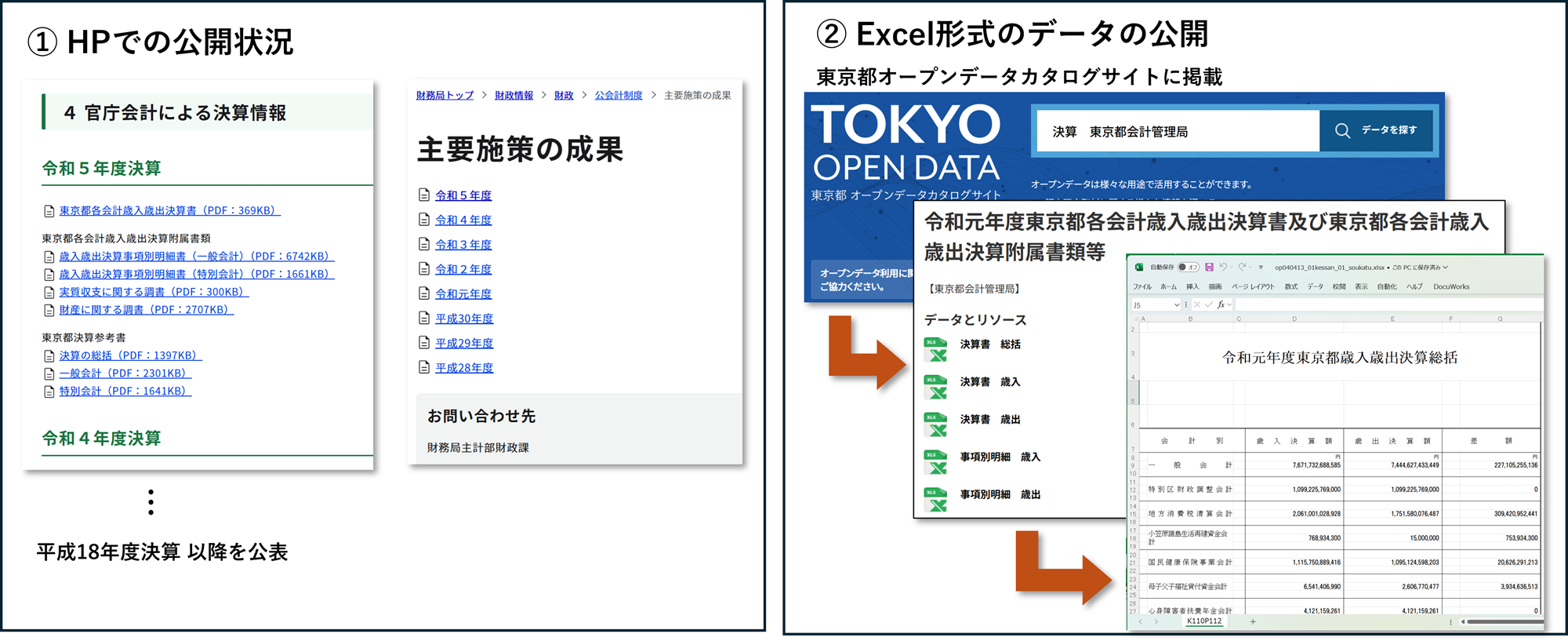This screenshot has width=1568, height=641.
Task: Click the redo arrow in Excel
Action: (x=1242, y=268)
